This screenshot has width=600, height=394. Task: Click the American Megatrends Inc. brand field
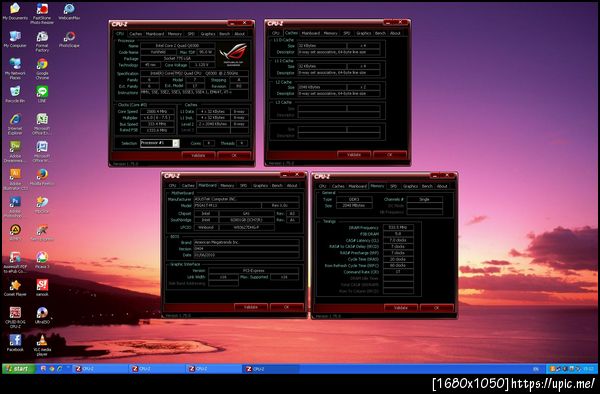coord(246,243)
